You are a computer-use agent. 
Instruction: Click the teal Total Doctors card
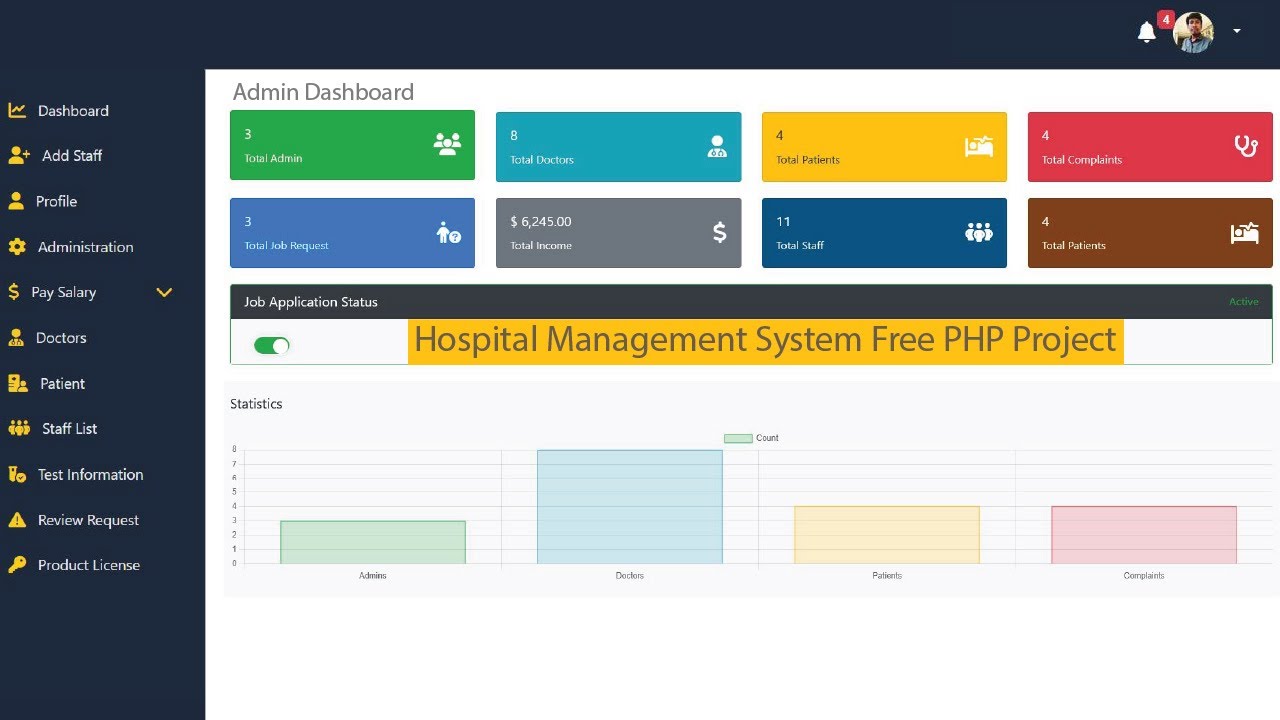click(x=618, y=146)
